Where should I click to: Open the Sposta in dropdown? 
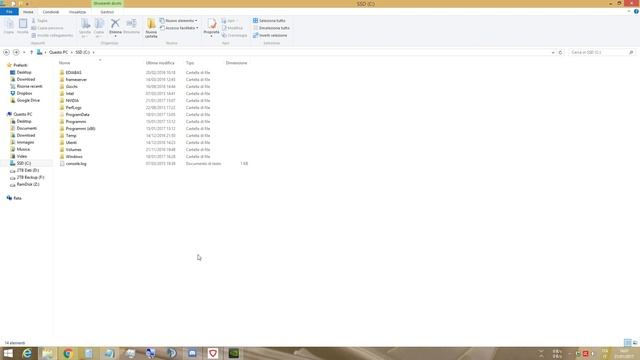click(85, 28)
